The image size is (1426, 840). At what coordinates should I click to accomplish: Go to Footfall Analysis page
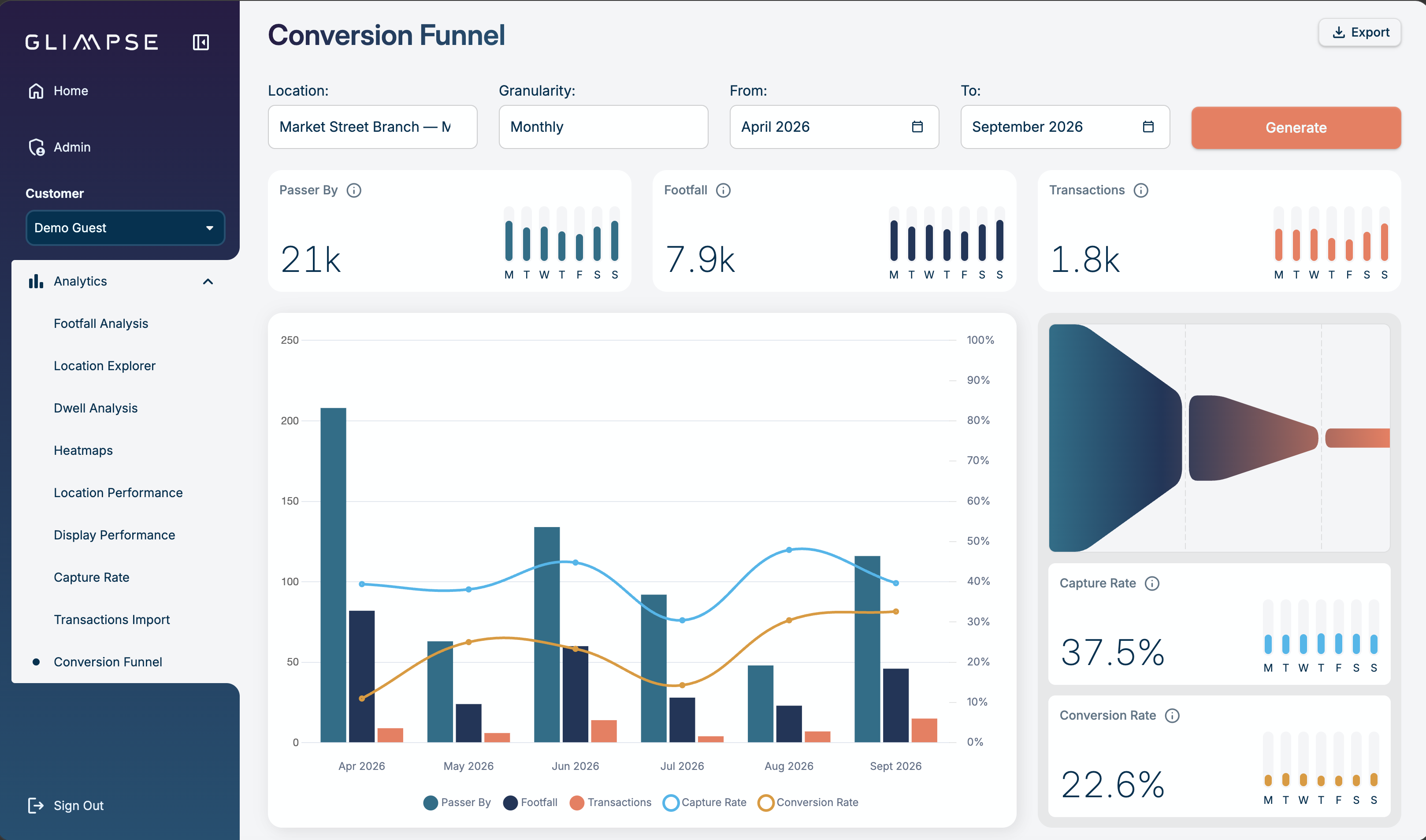(x=101, y=323)
